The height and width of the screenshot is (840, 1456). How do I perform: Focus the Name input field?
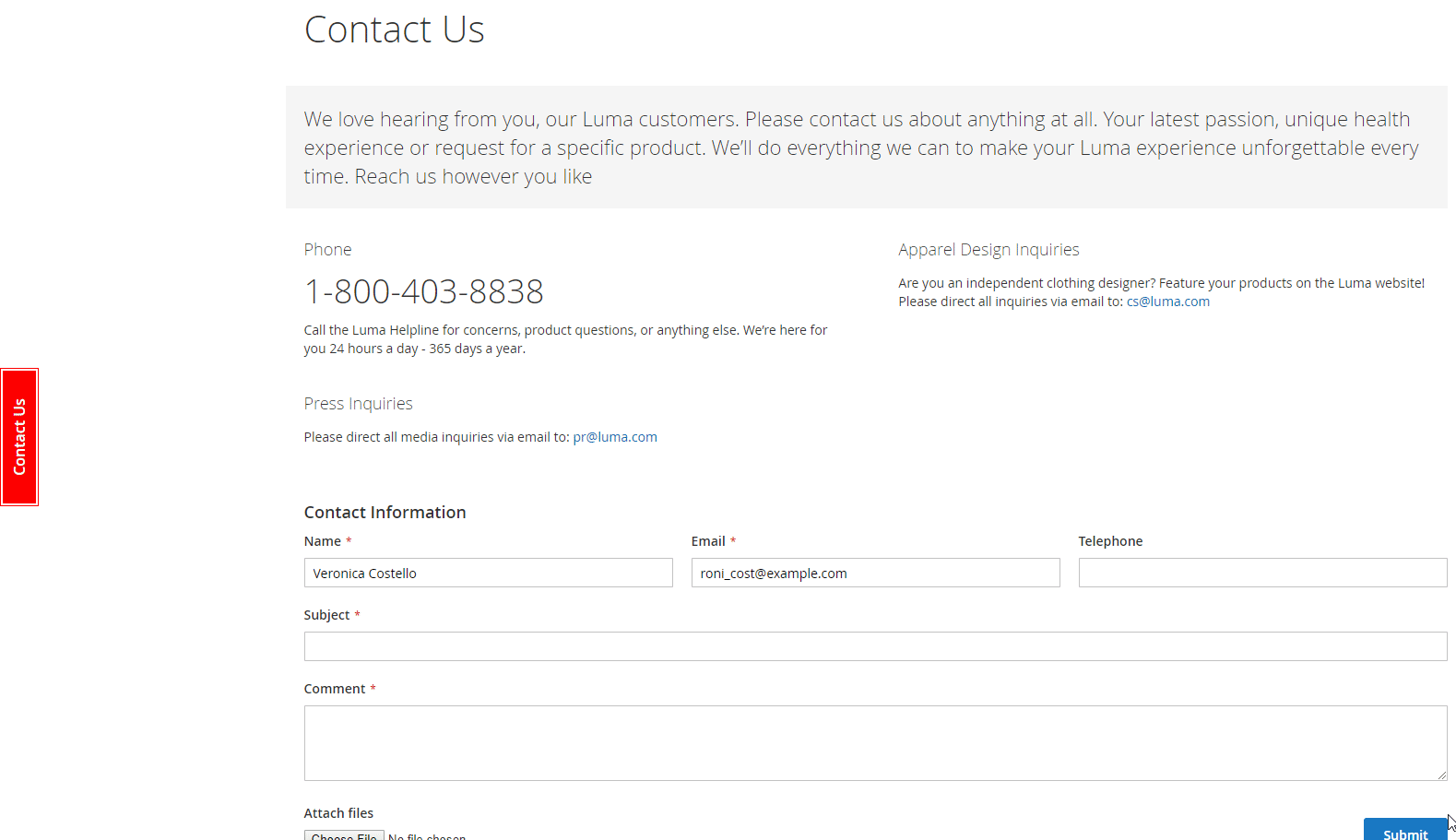pyautogui.click(x=488, y=573)
